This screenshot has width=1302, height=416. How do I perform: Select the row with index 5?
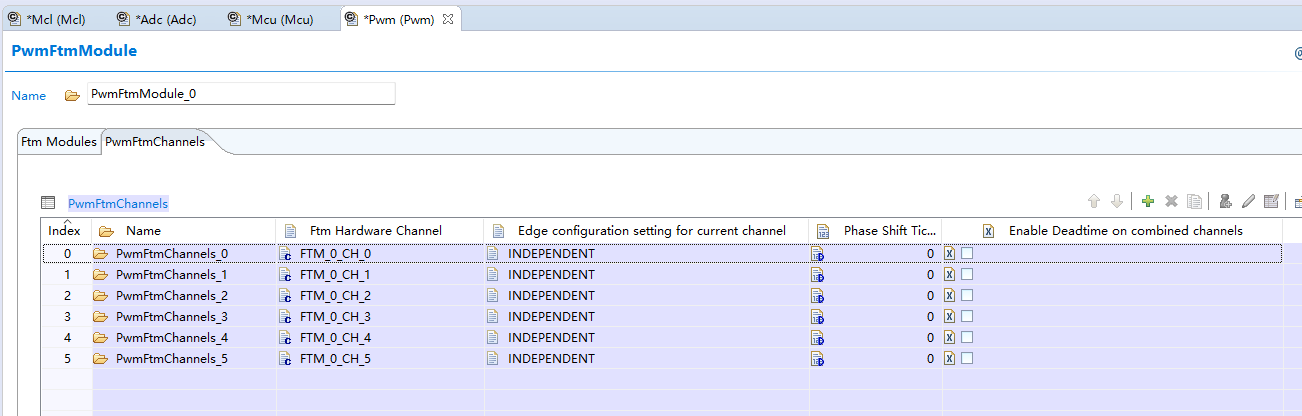(67, 359)
